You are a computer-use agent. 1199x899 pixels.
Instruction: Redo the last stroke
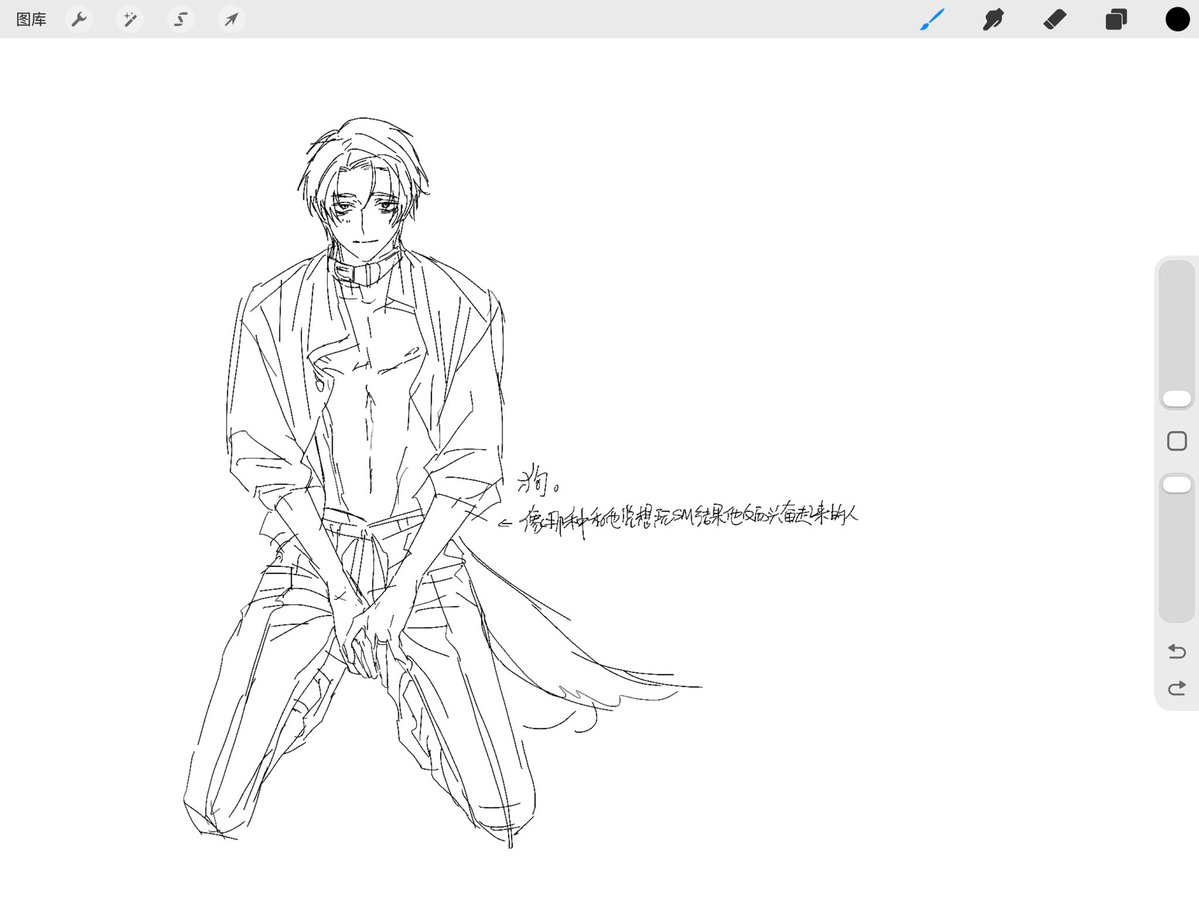pos(1177,688)
